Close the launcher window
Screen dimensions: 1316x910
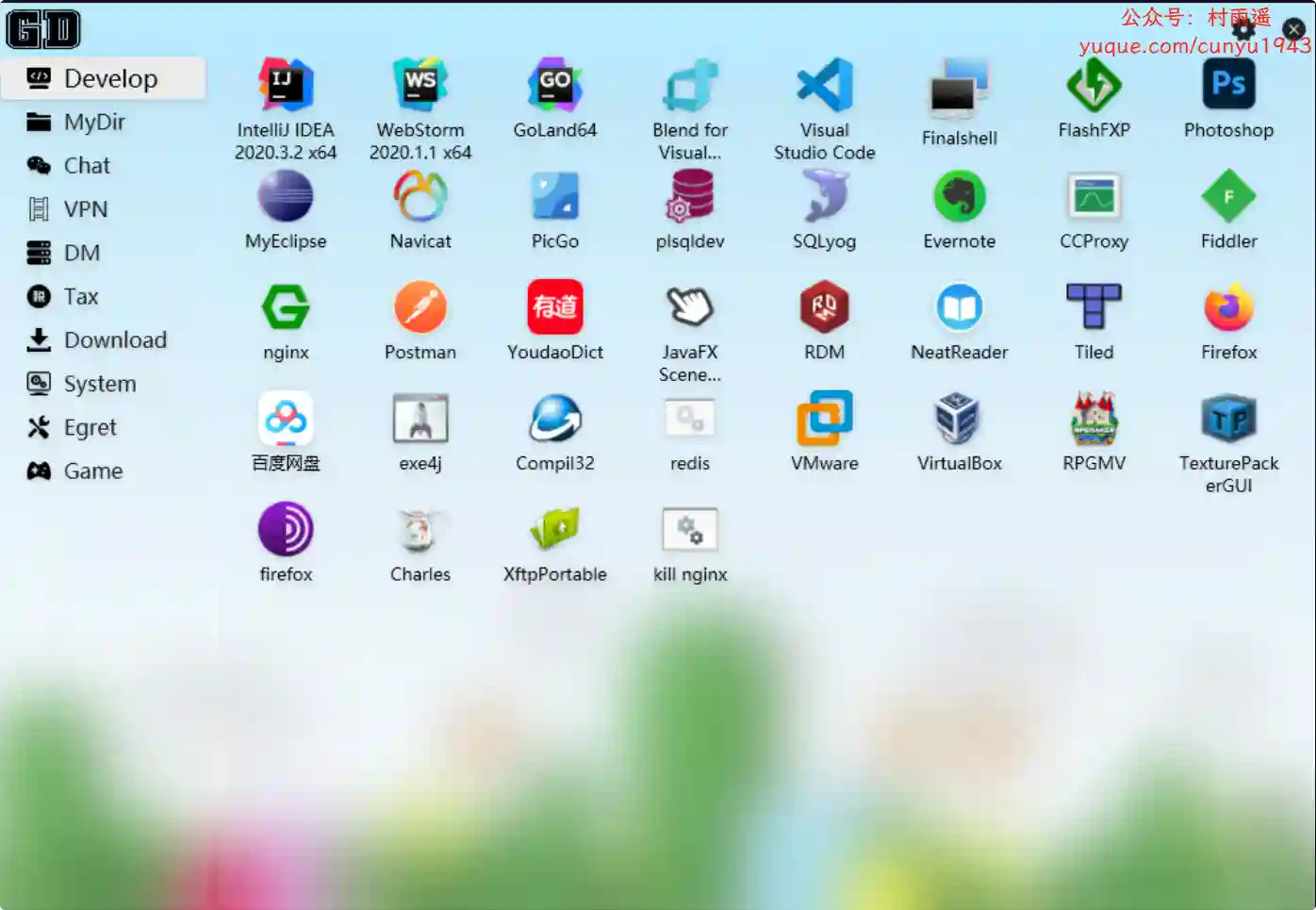pyautogui.click(x=1294, y=29)
